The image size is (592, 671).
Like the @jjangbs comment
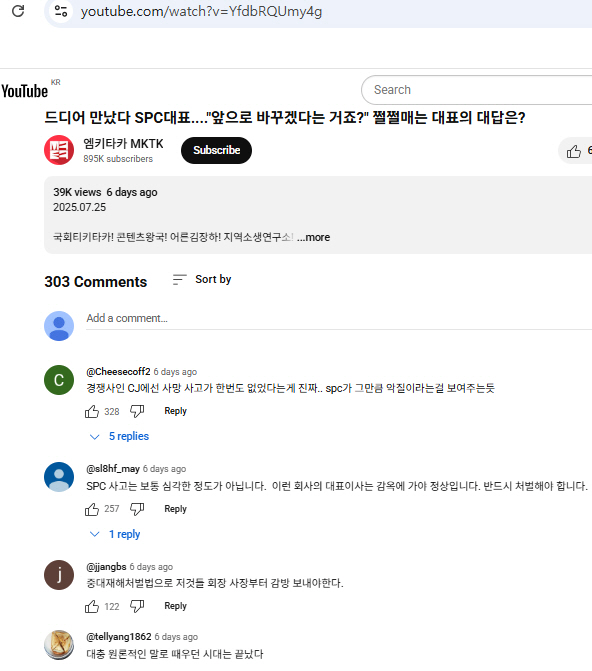point(92,606)
